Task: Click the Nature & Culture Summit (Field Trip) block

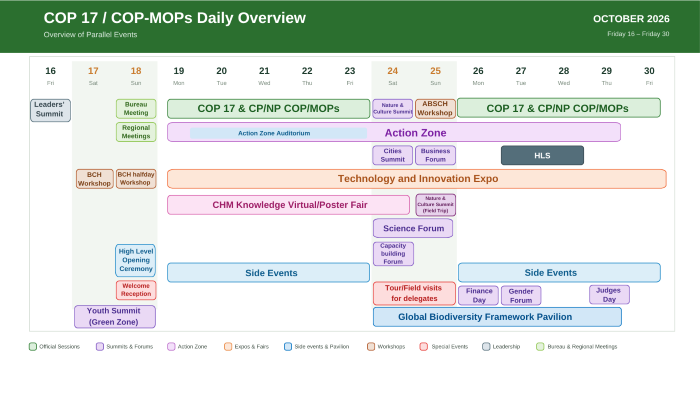Action: point(435,205)
